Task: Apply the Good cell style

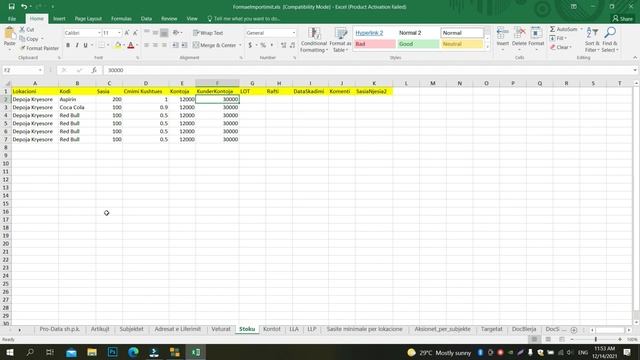Action: point(418,44)
